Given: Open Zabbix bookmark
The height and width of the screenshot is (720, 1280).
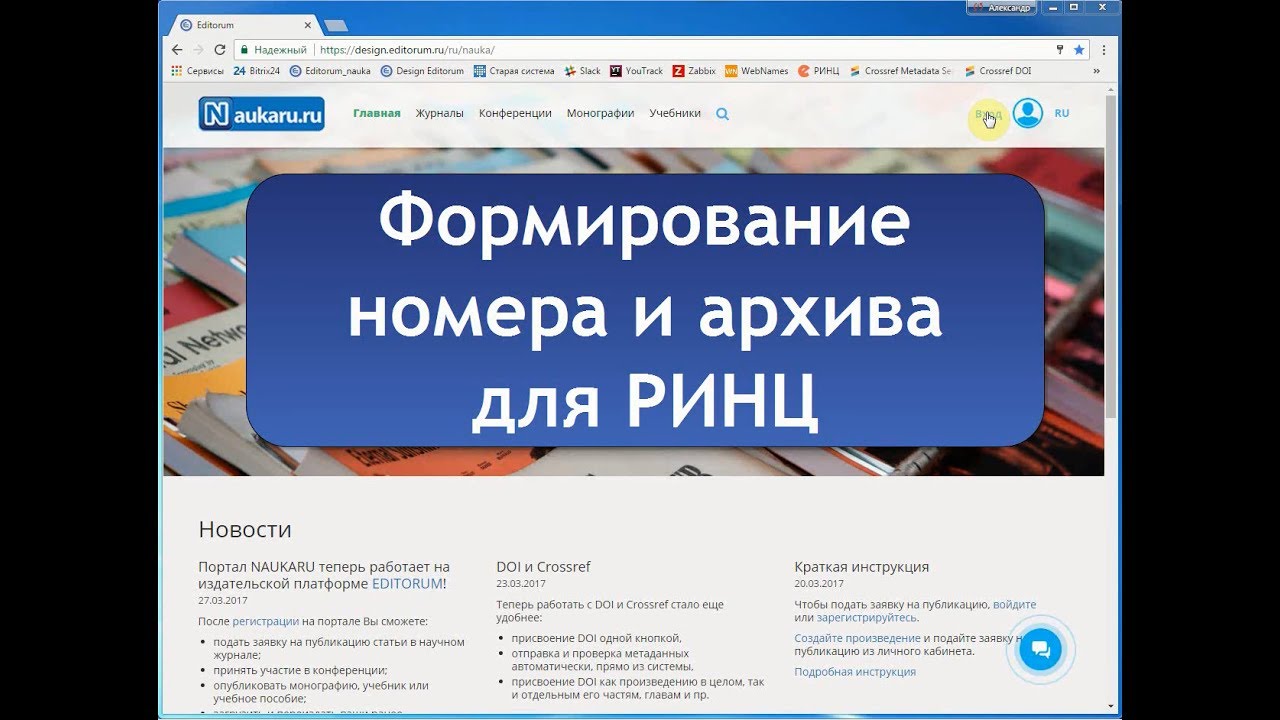Looking at the screenshot, I should tap(694, 71).
